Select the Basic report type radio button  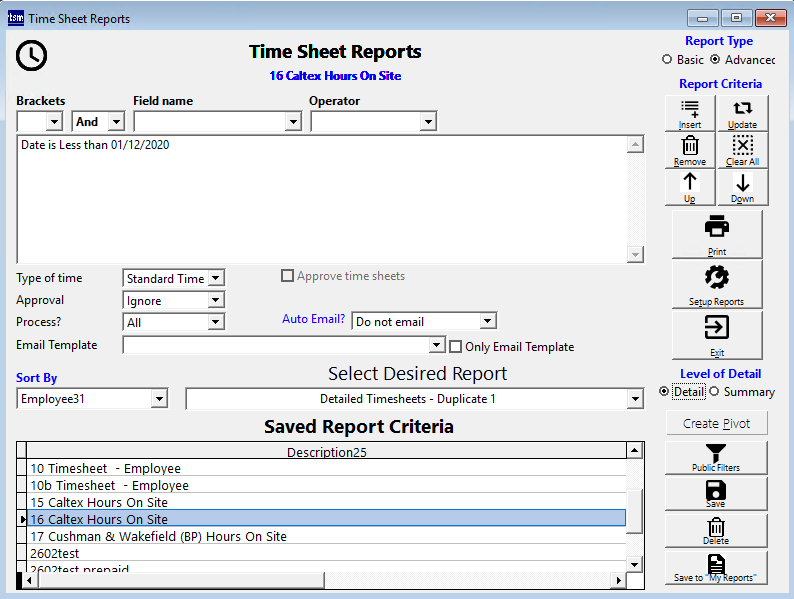tap(667, 60)
